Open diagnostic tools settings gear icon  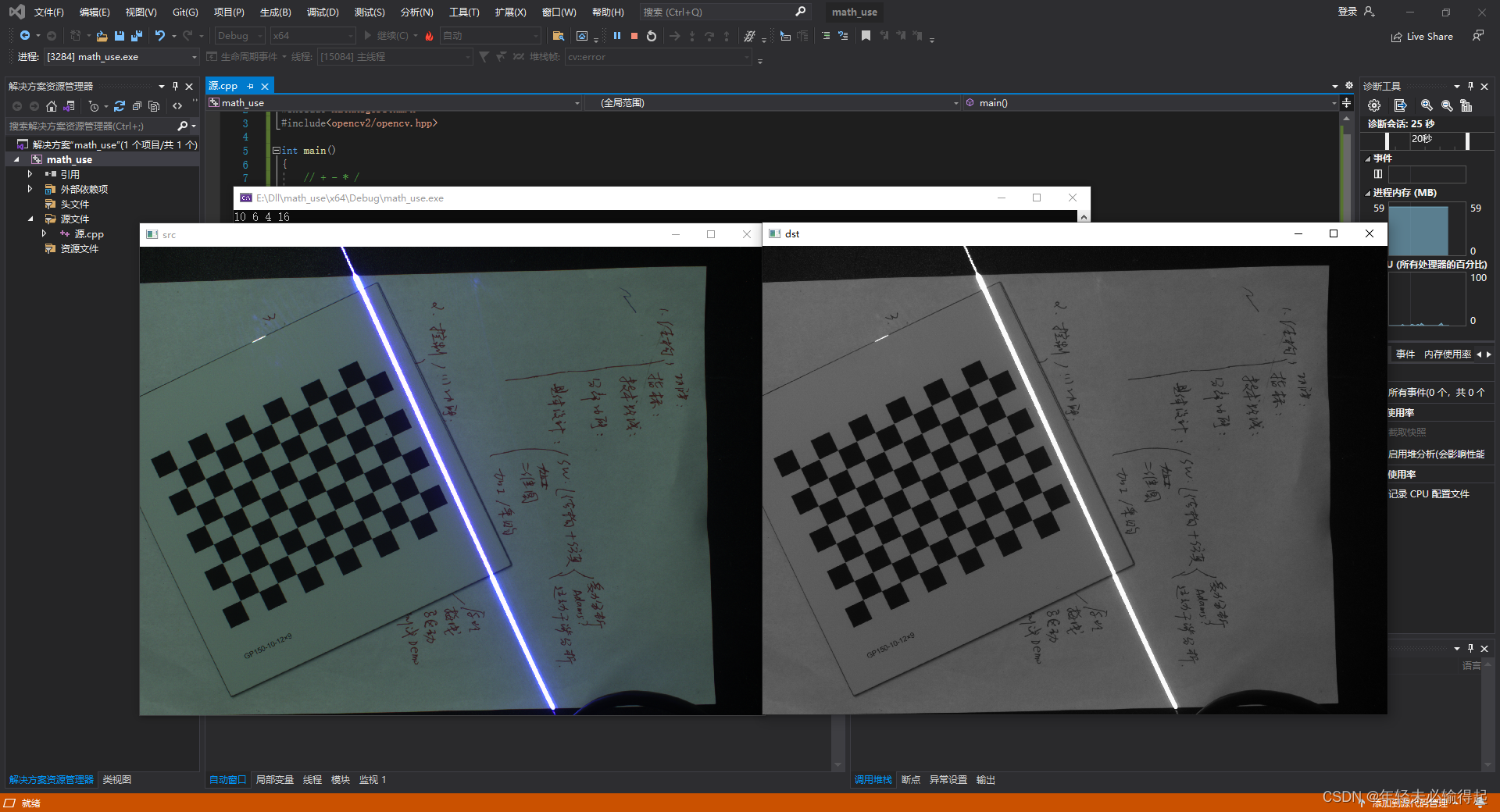1374,105
